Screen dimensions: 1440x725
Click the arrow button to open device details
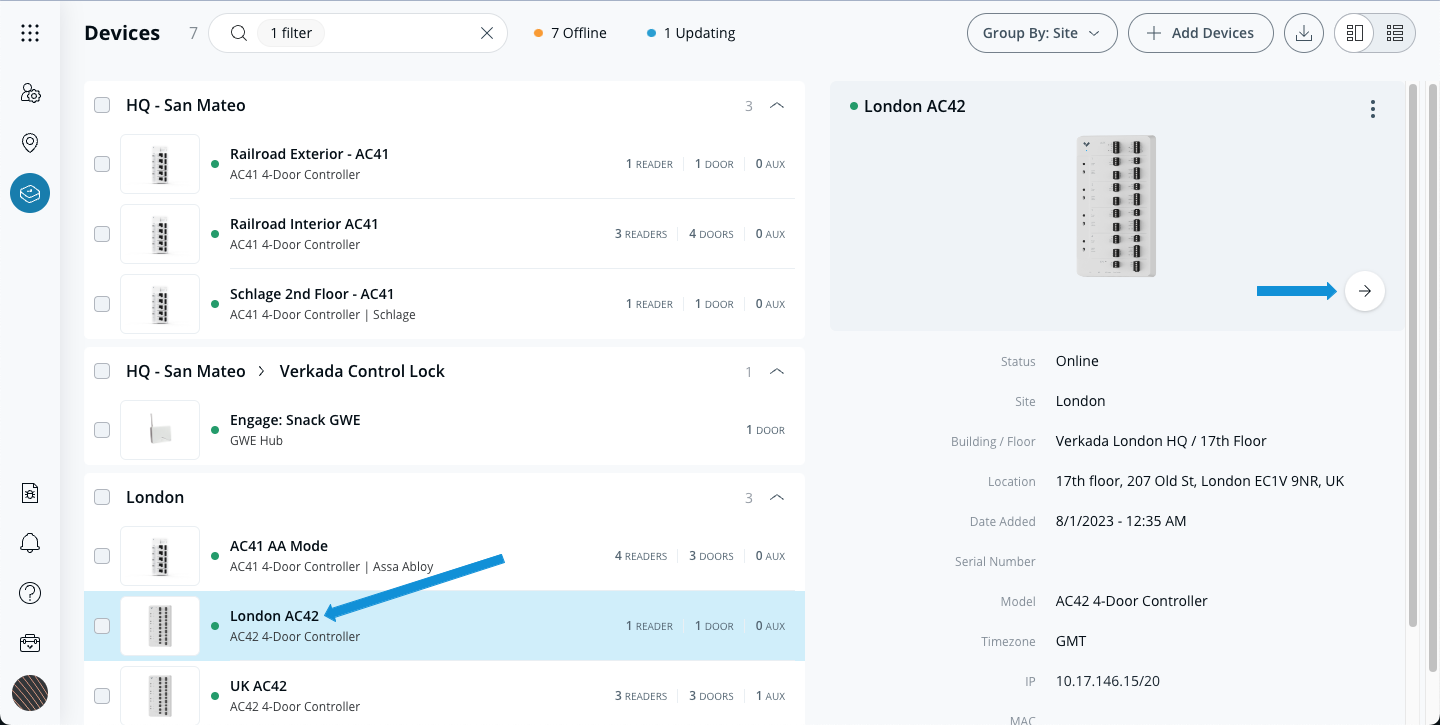click(1365, 291)
